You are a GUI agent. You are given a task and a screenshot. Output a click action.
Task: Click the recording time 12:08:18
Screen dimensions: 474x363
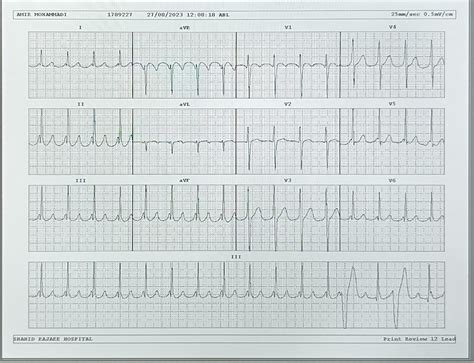point(200,15)
